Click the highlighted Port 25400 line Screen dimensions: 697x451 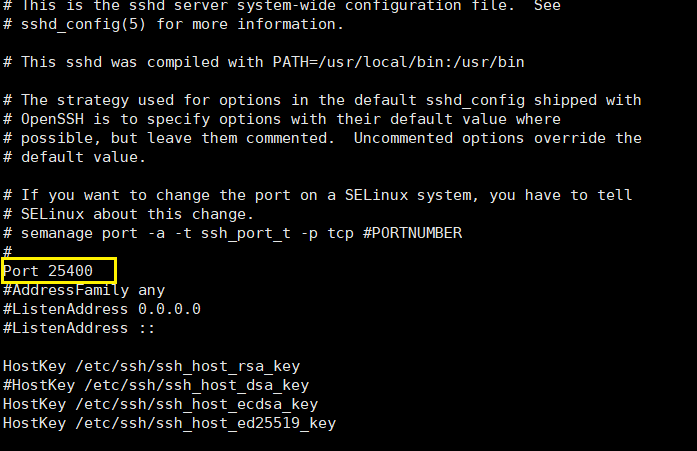point(59,271)
